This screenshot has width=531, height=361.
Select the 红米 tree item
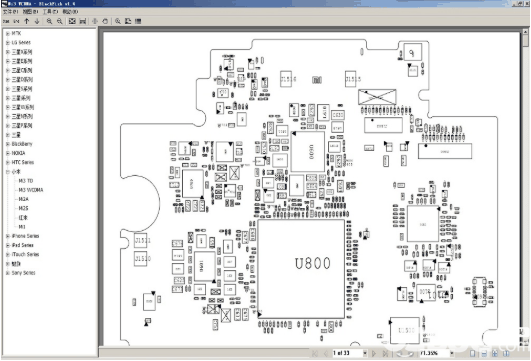tap(23, 217)
